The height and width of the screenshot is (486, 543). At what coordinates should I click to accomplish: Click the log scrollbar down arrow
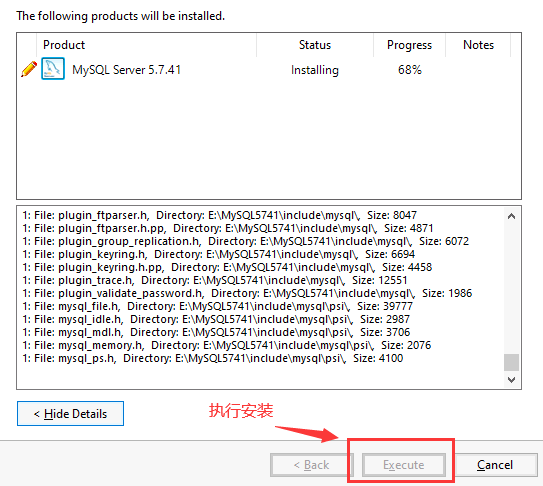(511, 380)
